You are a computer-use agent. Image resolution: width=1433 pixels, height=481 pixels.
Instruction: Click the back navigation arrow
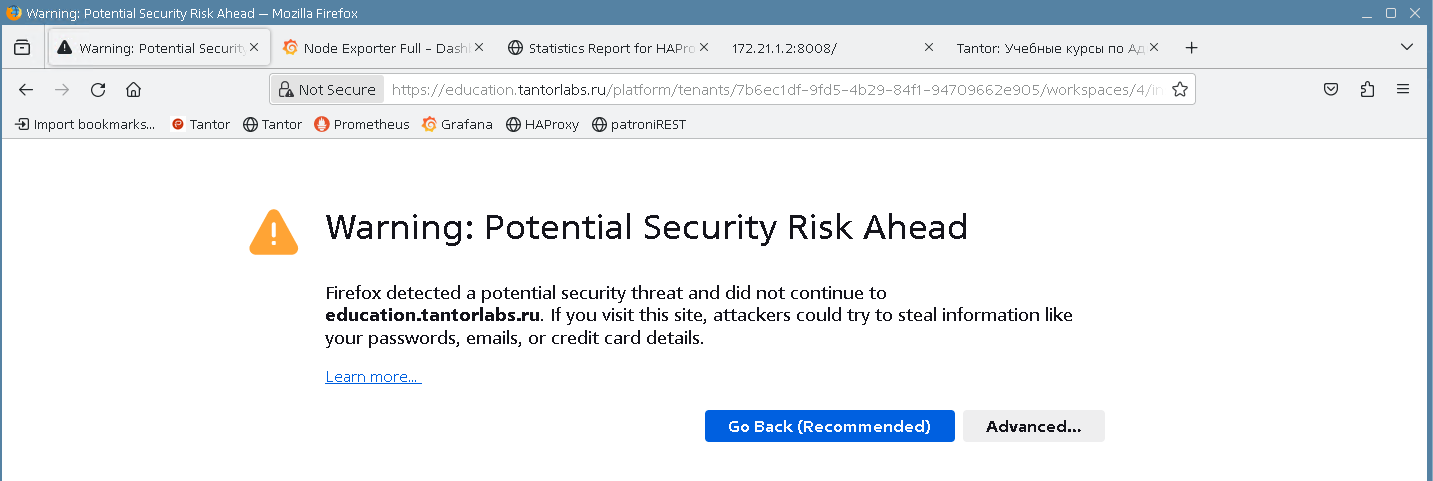26,90
